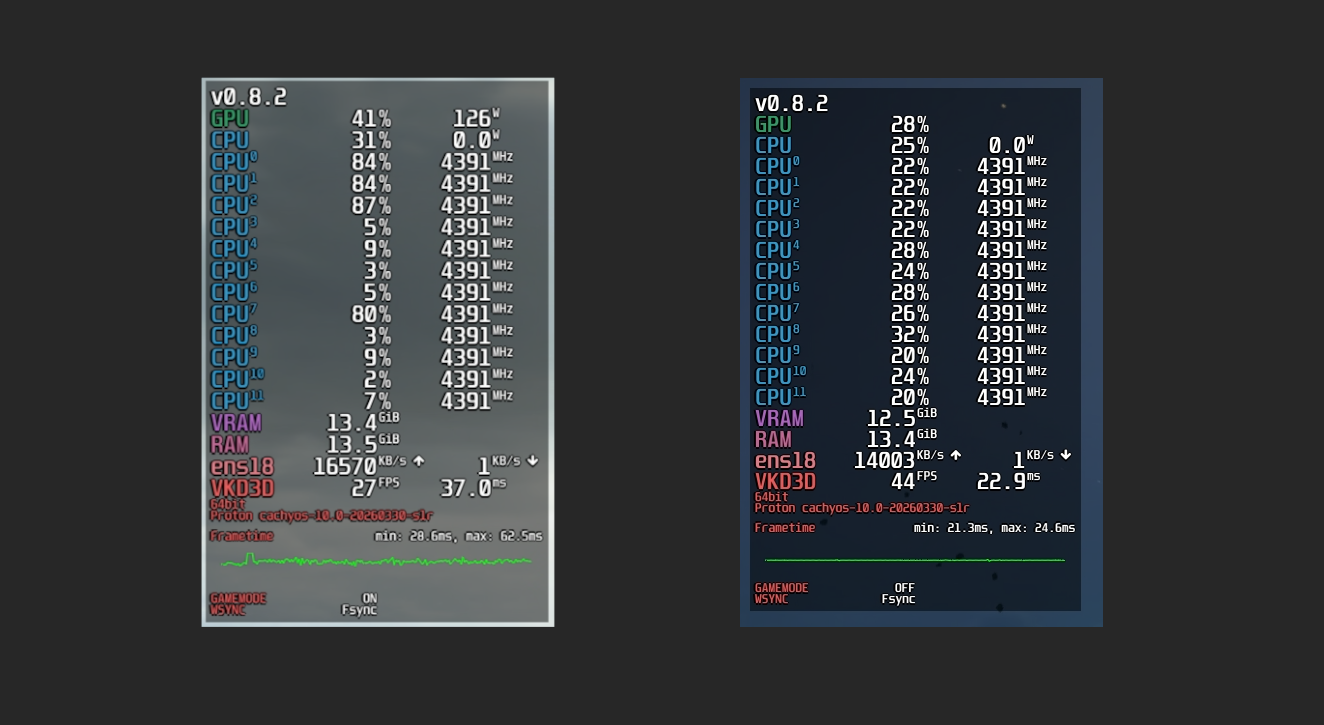The height and width of the screenshot is (725, 1324).
Task: Select the 16570 KB/s network upload value
Action: point(360,466)
